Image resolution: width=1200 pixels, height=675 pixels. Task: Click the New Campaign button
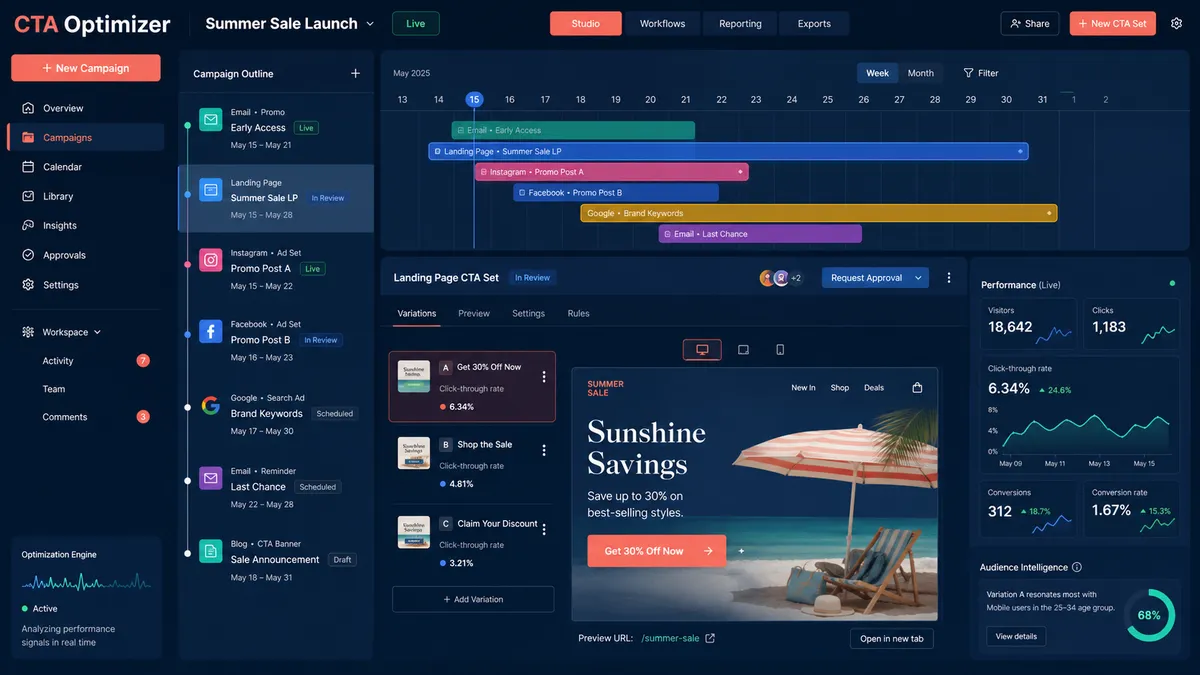(x=86, y=68)
